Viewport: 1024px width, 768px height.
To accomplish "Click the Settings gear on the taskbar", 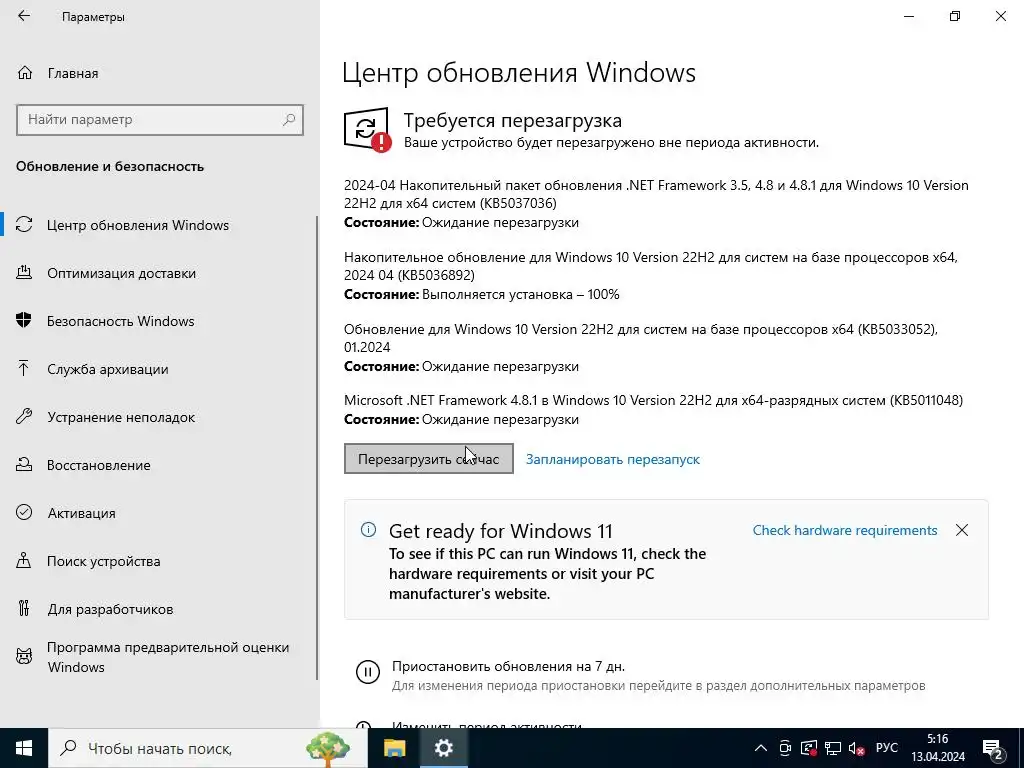I will [443, 748].
